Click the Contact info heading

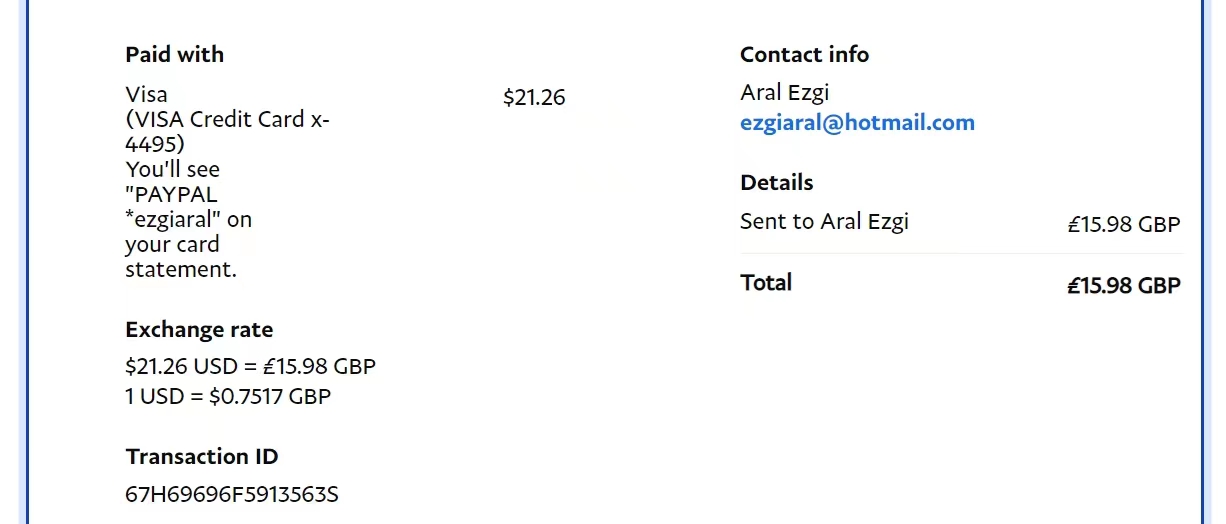coord(804,54)
